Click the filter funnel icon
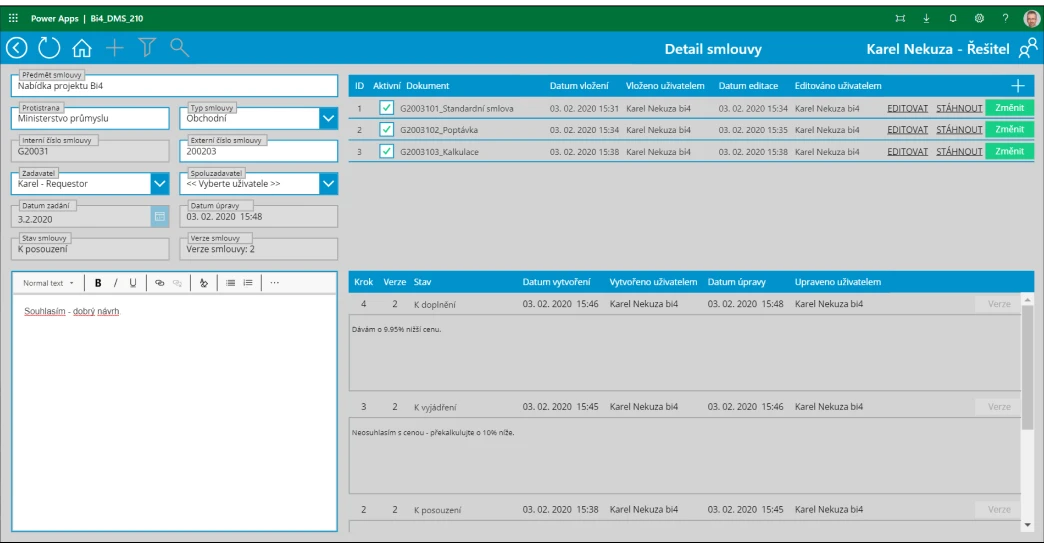The width and height of the screenshot is (1044, 548). pyautogui.click(x=147, y=47)
